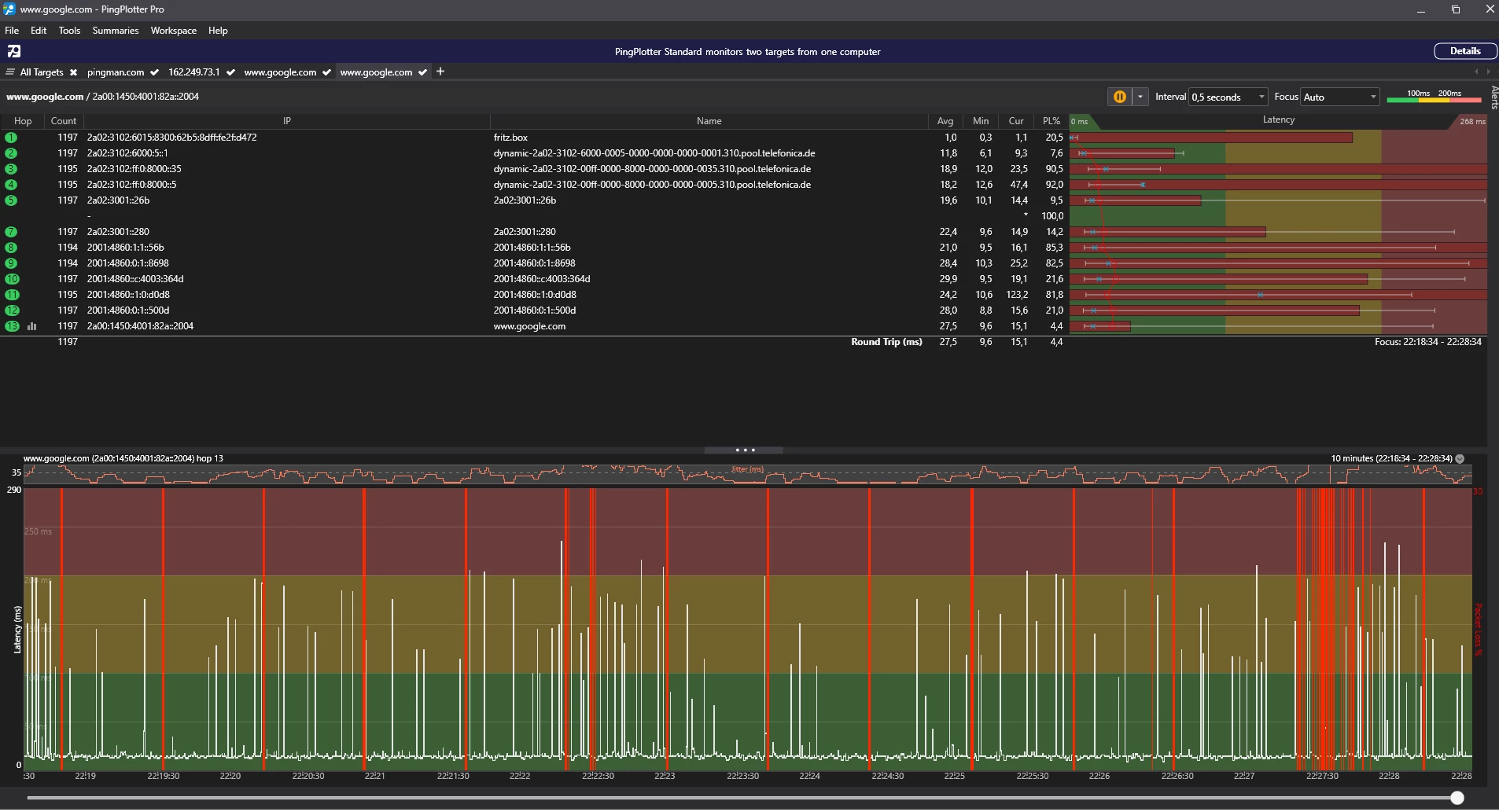This screenshot has height=812, width=1499.
Task: Toggle the checkmark on the 162.249.73.1 tab
Action: tap(230, 72)
